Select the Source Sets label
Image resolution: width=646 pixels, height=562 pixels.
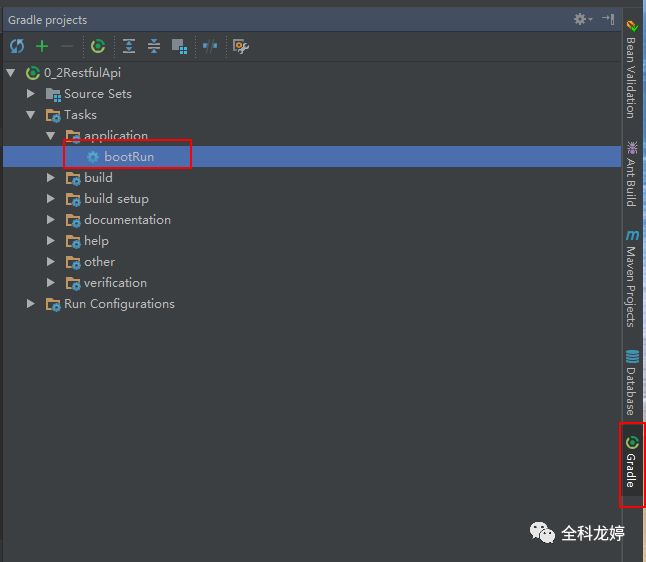point(98,94)
